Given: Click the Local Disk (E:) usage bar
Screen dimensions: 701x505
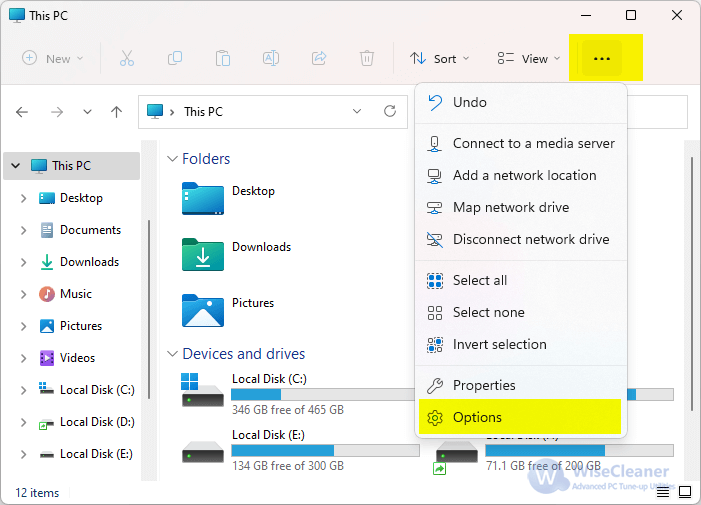Looking at the screenshot, I should click(325, 450).
